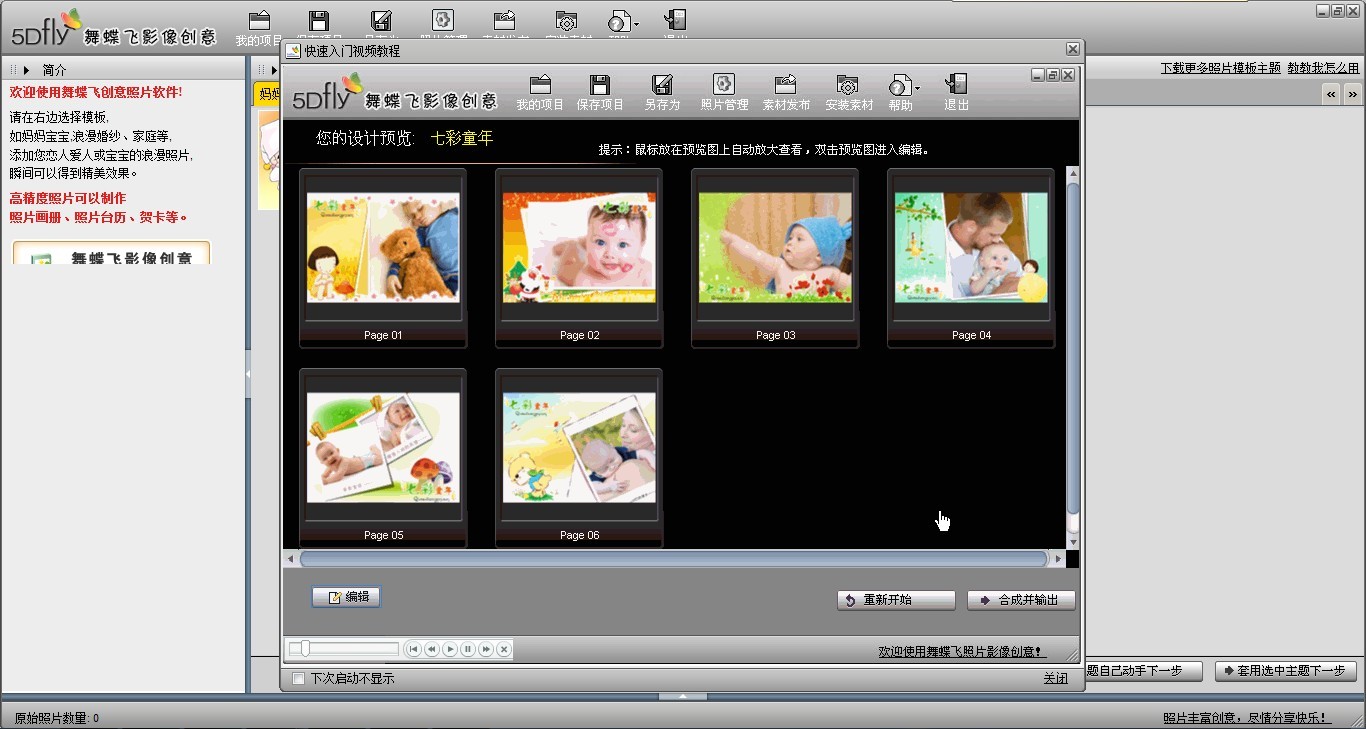Click the 保存项目 save icon in the tutorial video
Screen dimensions: 1366x729
click(600, 91)
